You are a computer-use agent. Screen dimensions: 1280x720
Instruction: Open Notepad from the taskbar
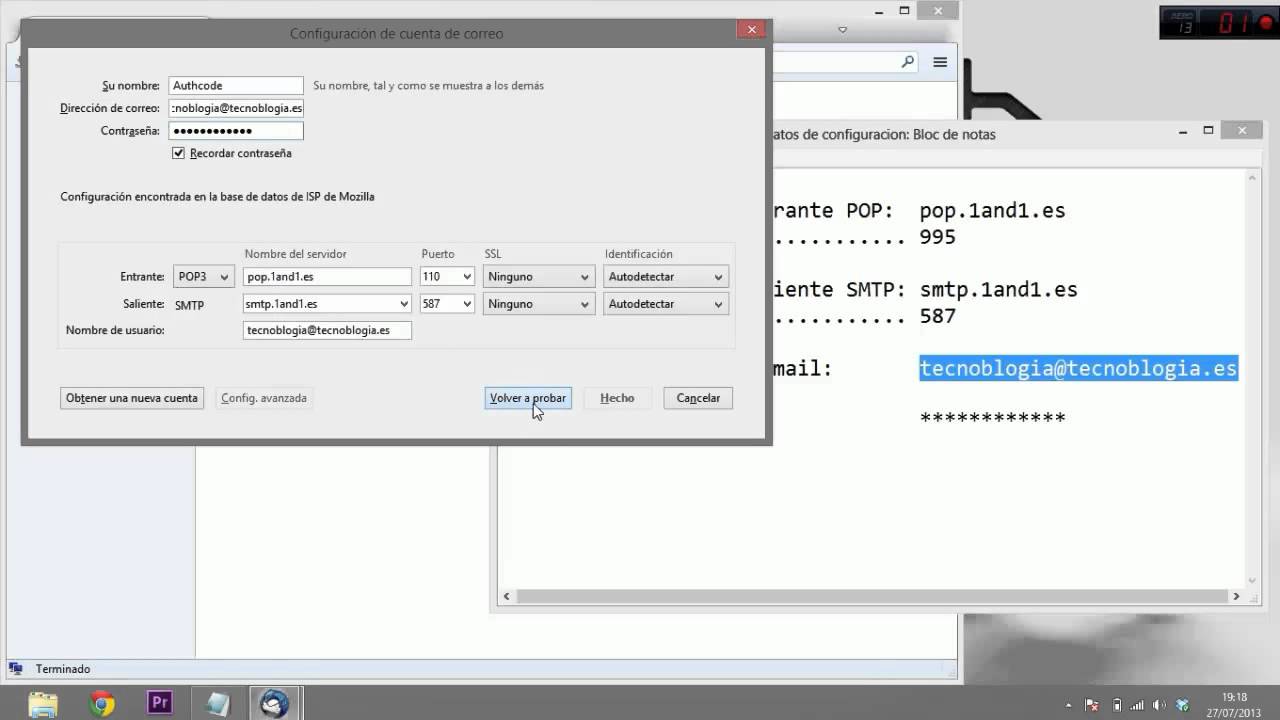tap(216, 705)
